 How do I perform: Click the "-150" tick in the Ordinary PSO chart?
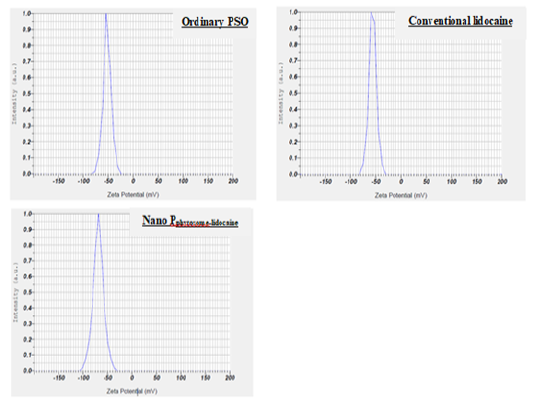pyautogui.click(x=58, y=181)
